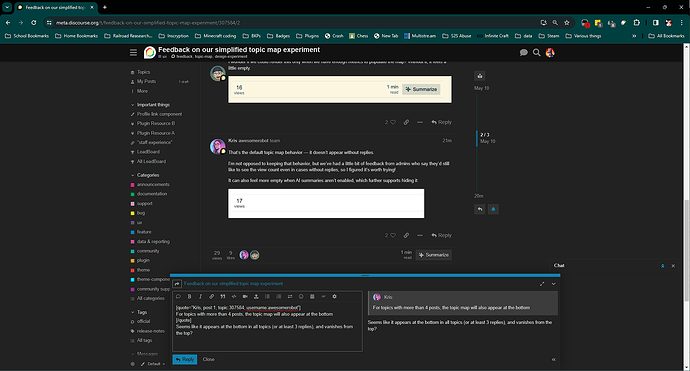Viewport: 690px width, 371px height.
Task: Select the support category pink swatch
Action: (x=132, y=204)
